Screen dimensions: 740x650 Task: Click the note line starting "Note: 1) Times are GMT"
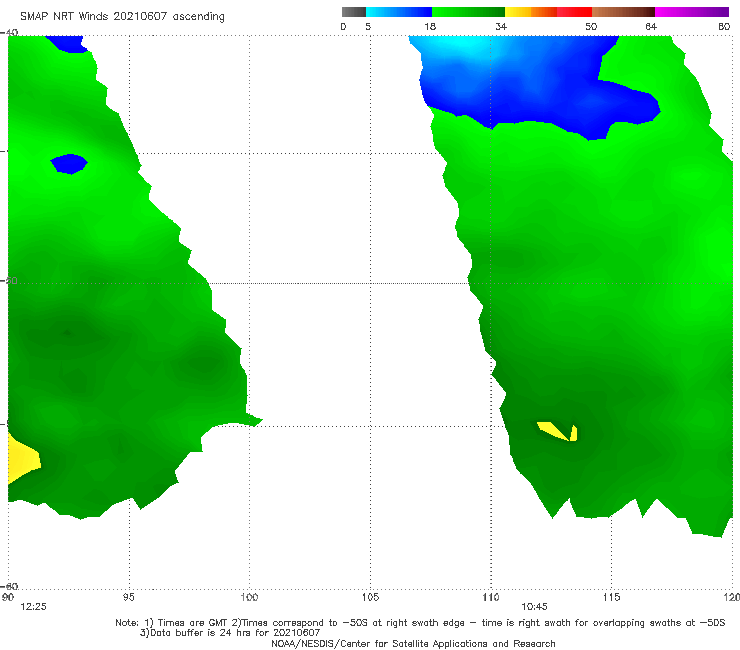coord(420,623)
